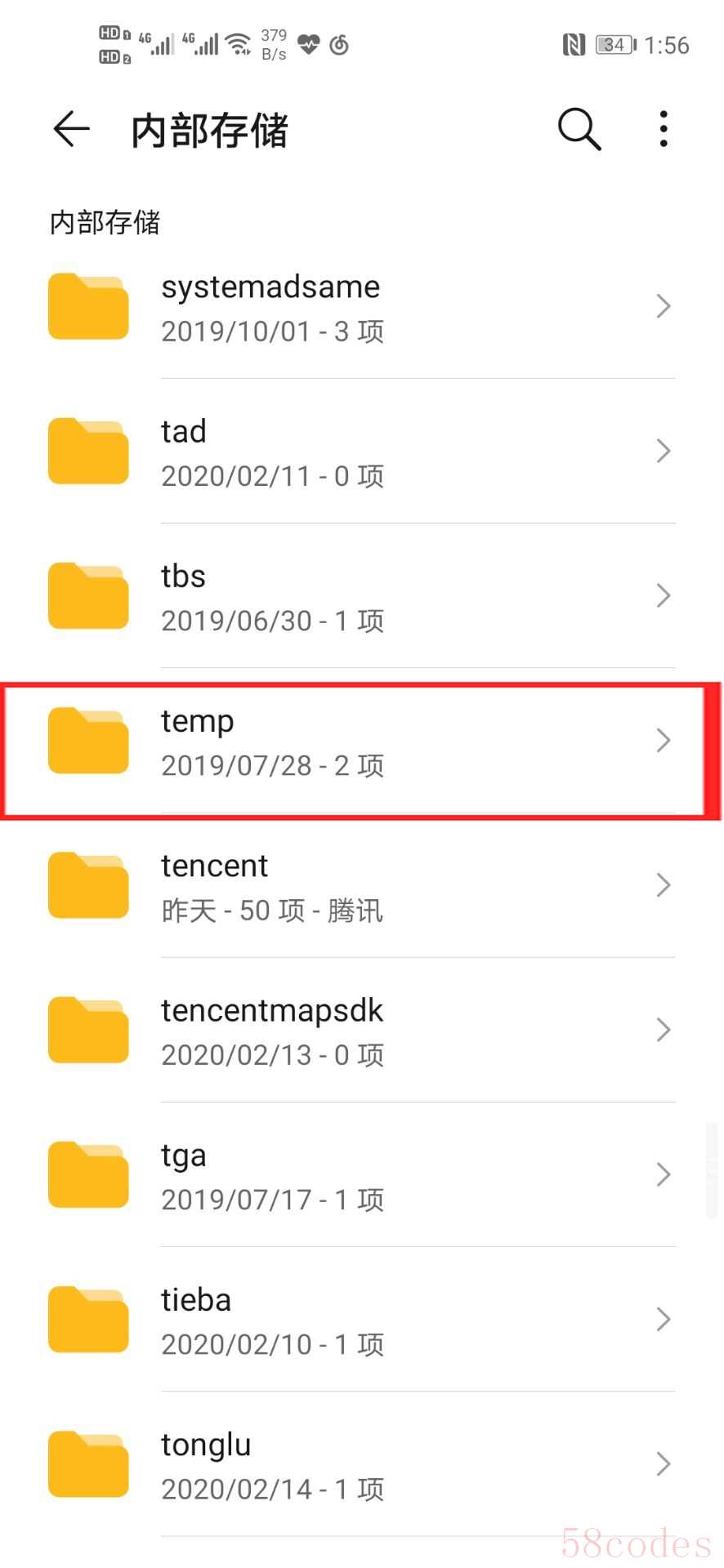Image resolution: width=724 pixels, height=1568 pixels.
Task: Expand tga folder via its chevron
Action: tap(664, 1174)
